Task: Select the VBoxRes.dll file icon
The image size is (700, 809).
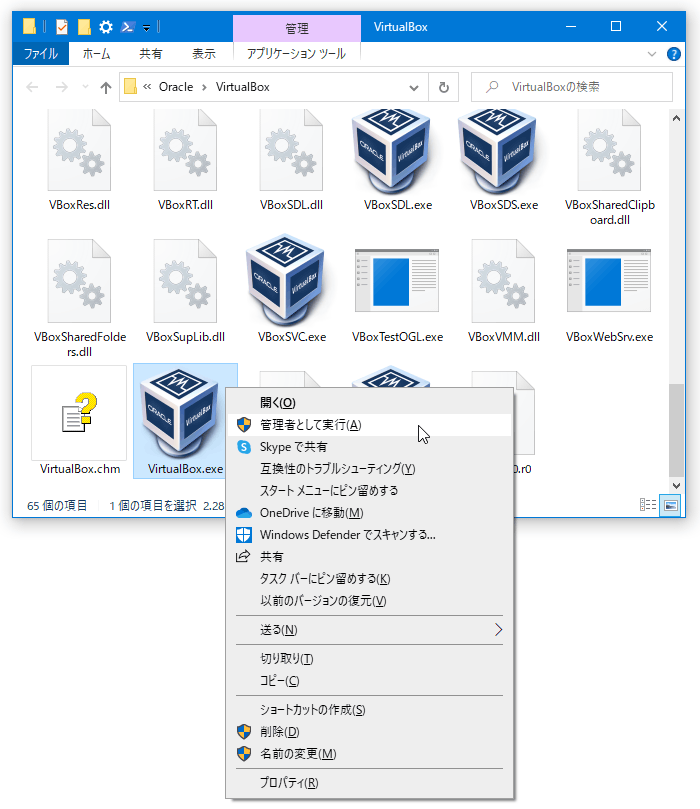Action: [79, 150]
